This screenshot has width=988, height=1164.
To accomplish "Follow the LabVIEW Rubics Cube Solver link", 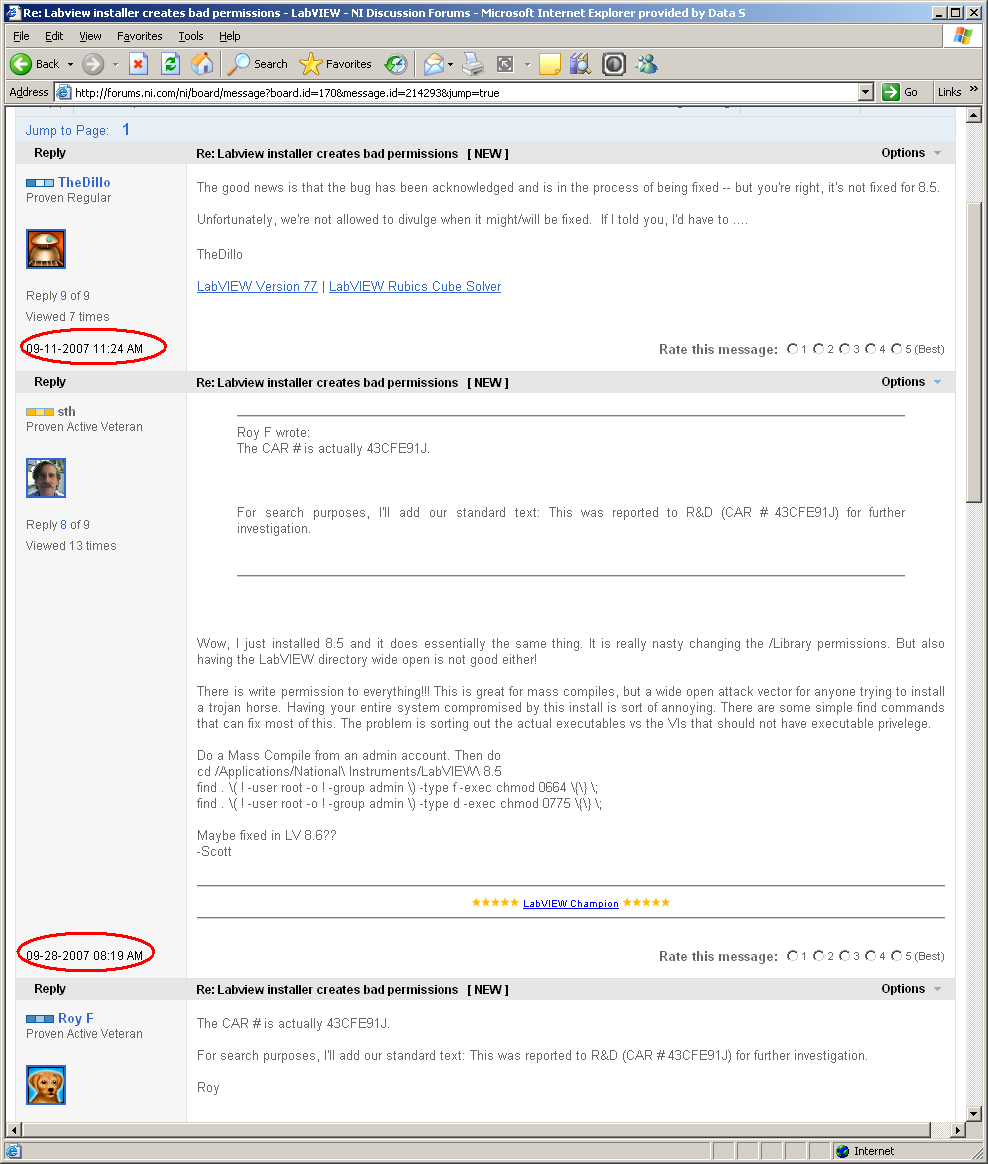I will point(415,287).
